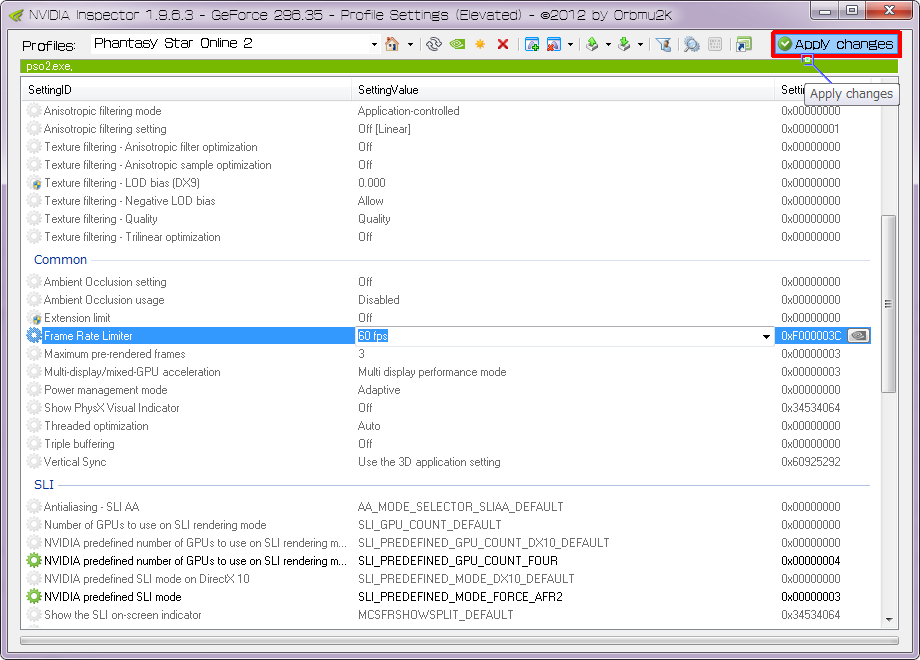Click the green NVIDIA restore defaults icon
Viewport: 920px width, 660px height.
[457, 44]
